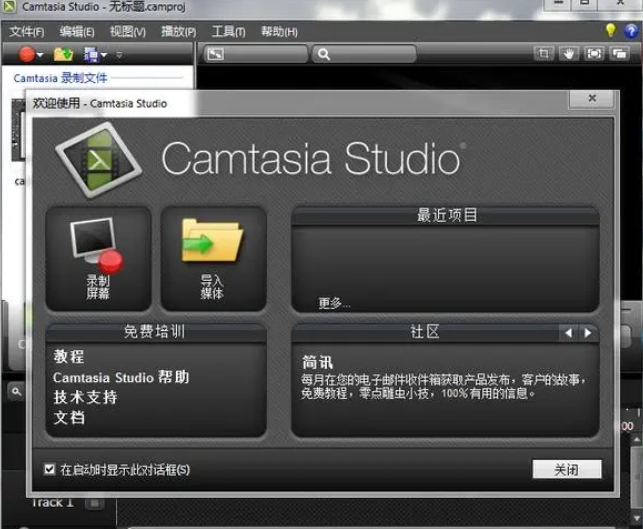Viewport: 643px width, 529px height.
Task: Open the 播放(P) menu
Action: click(178, 32)
